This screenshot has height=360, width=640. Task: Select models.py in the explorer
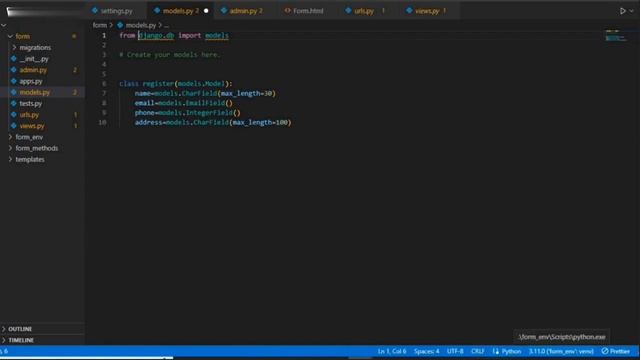click(x=35, y=92)
